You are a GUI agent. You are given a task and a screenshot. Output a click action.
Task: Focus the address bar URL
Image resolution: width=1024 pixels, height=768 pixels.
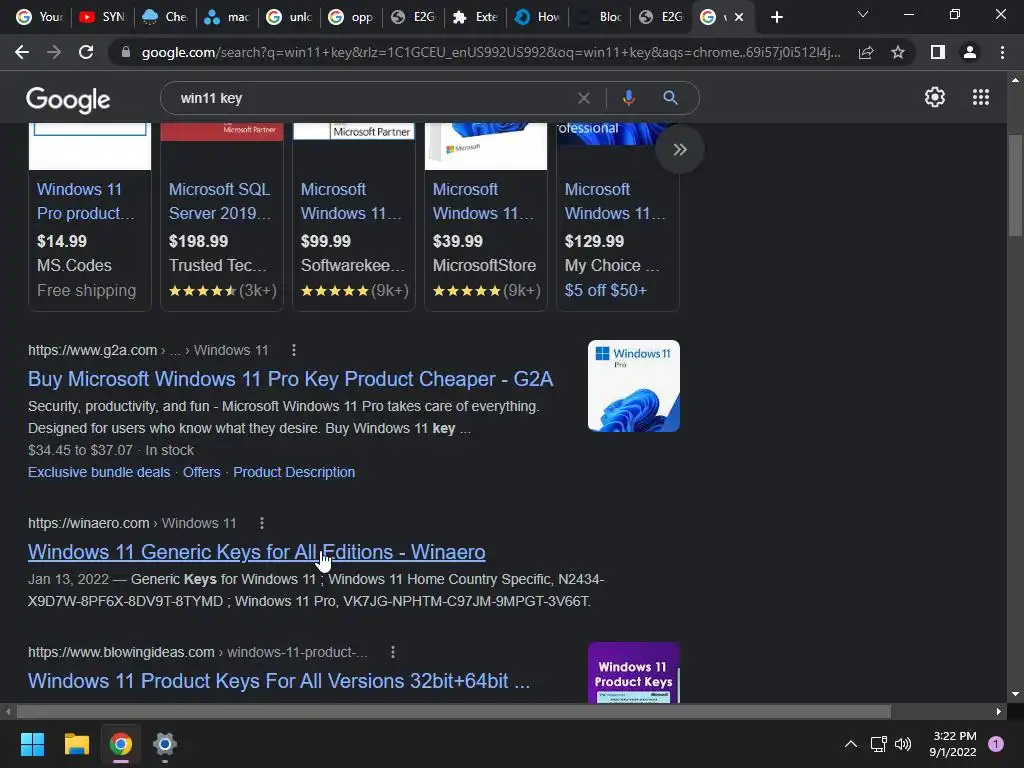click(x=490, y=52)
